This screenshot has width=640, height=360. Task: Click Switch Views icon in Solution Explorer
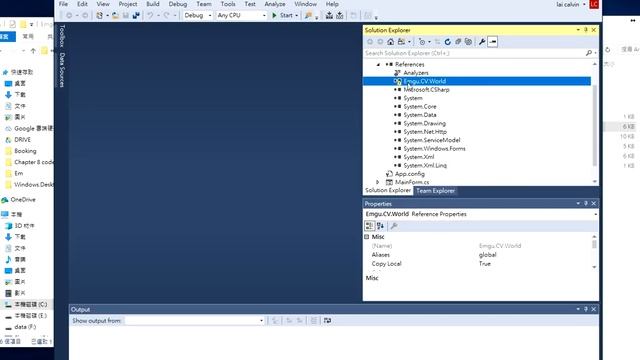coord(402,42)
